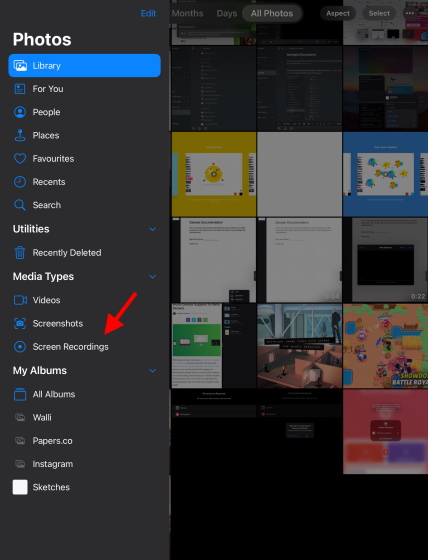Open the three-dot more options button
This screenshot has height=560, width=428.
point(409,13)
